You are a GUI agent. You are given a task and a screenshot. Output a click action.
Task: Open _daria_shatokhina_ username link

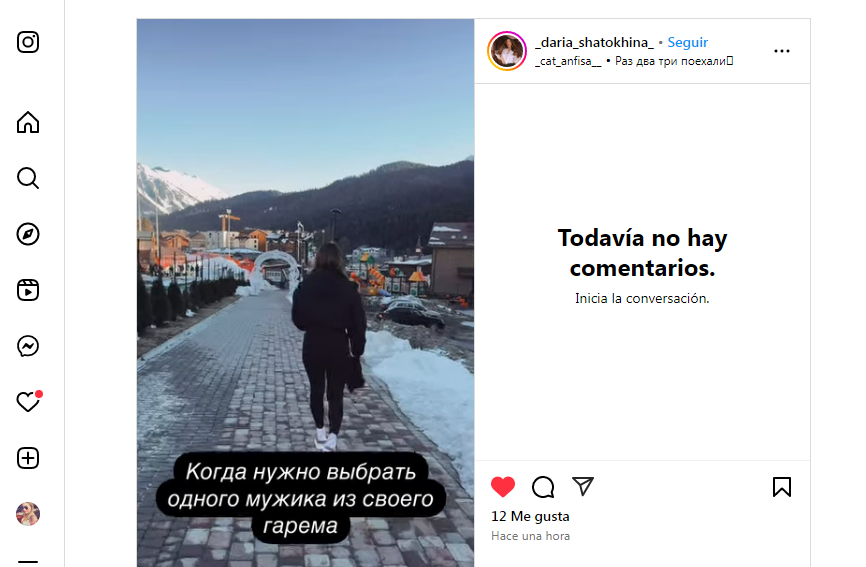(594, 42)
